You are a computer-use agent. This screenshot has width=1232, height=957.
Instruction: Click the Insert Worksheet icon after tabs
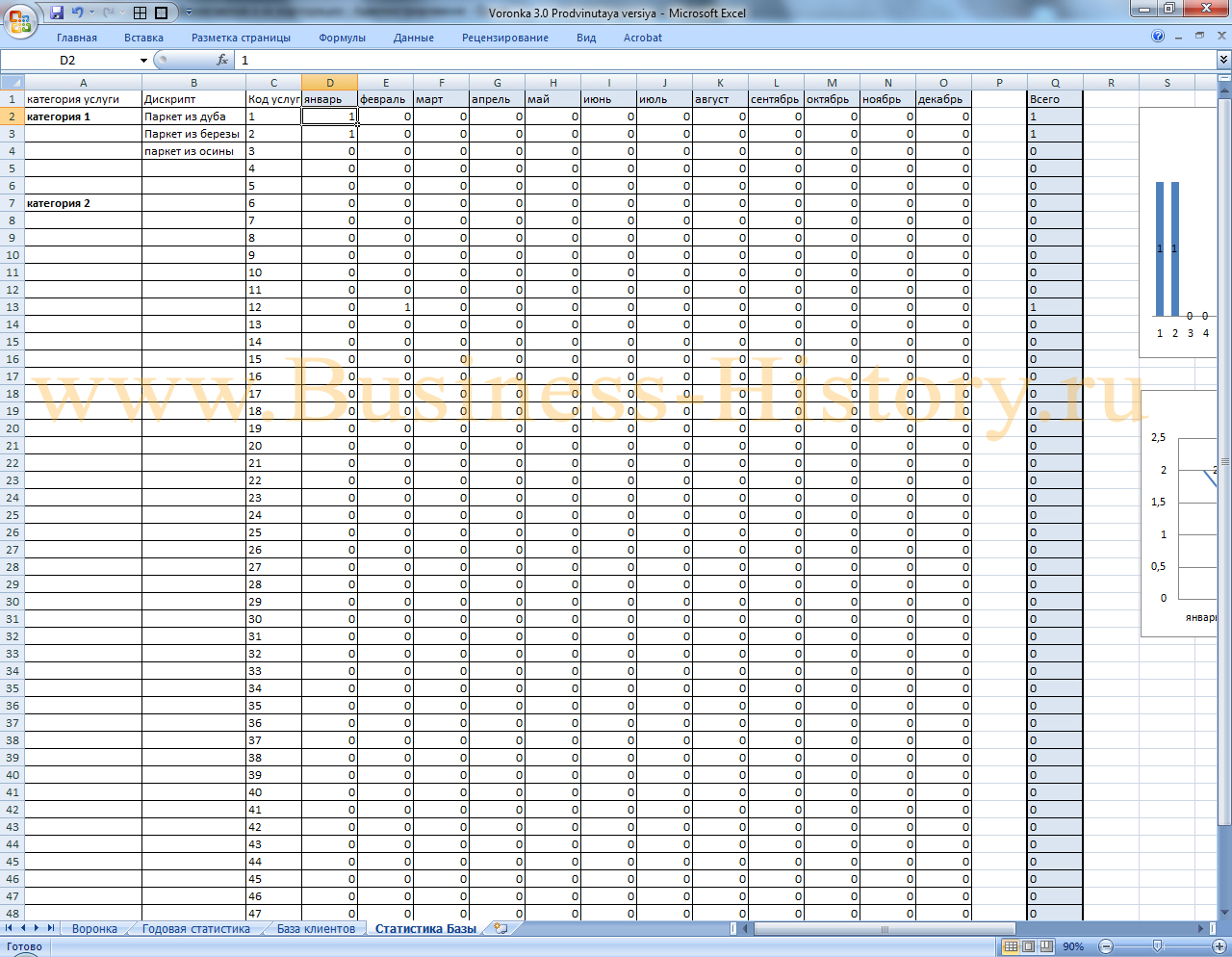500,928
